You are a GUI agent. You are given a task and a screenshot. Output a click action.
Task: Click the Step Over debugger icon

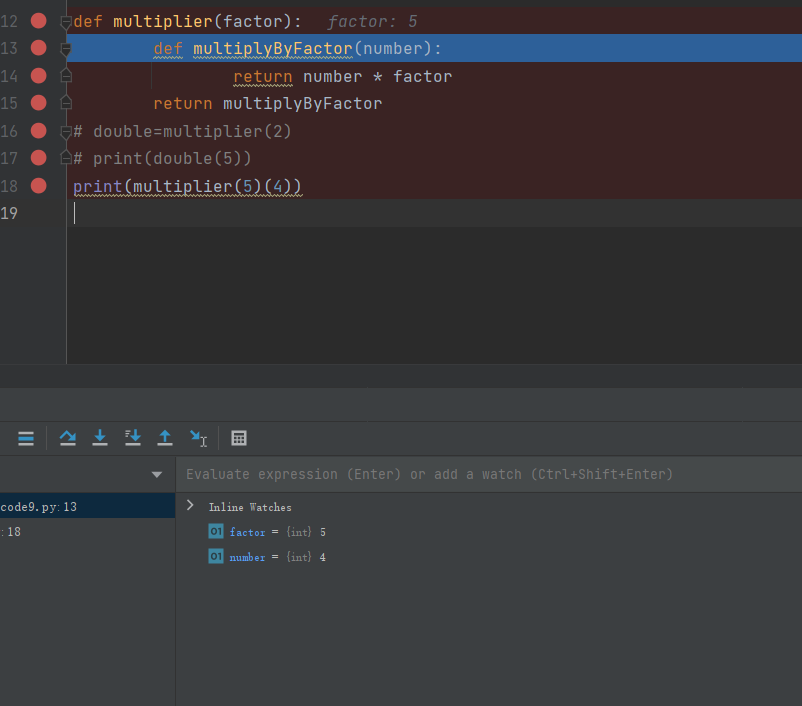67,438
